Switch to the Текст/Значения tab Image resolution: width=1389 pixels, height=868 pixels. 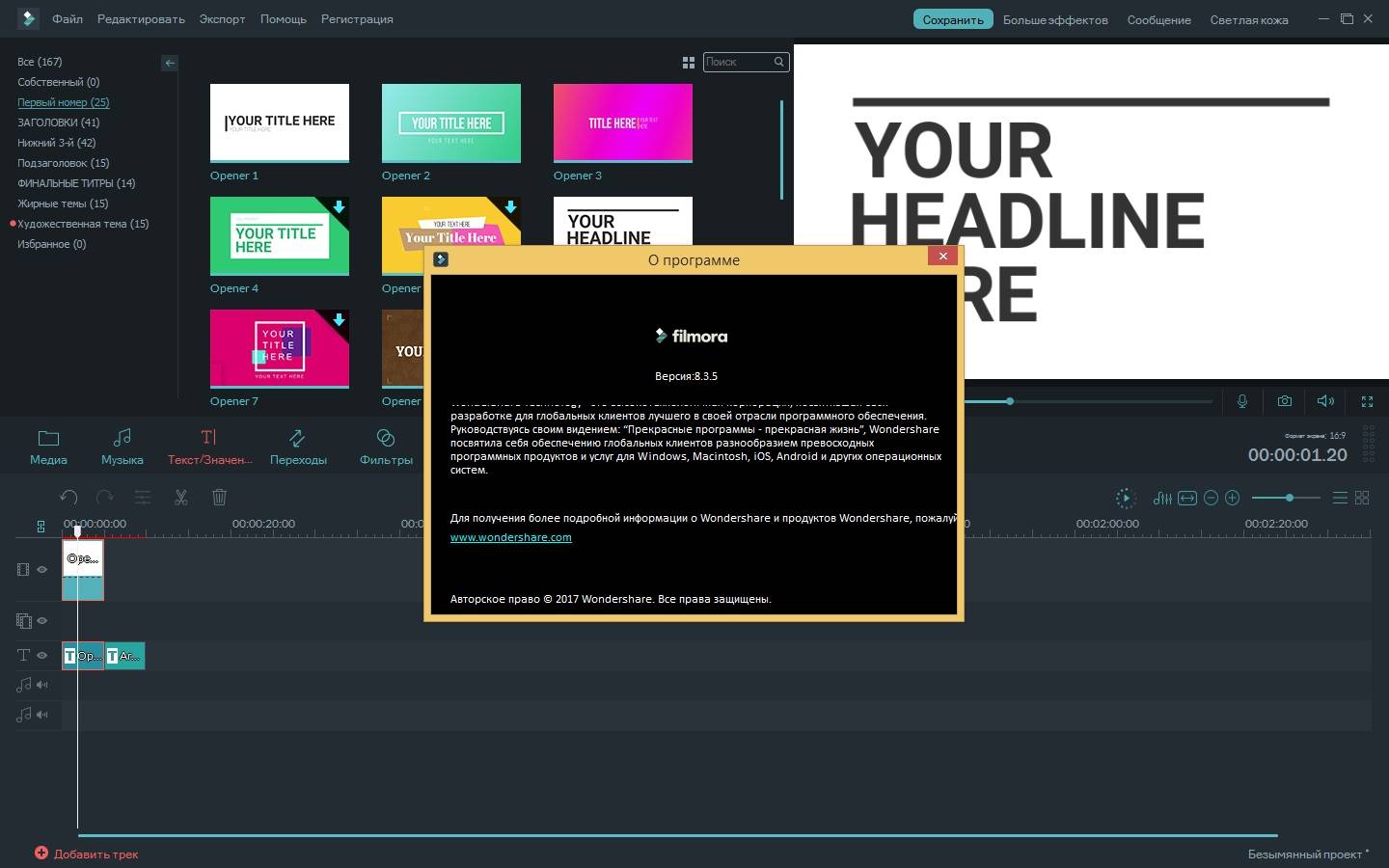pos(209,448)
